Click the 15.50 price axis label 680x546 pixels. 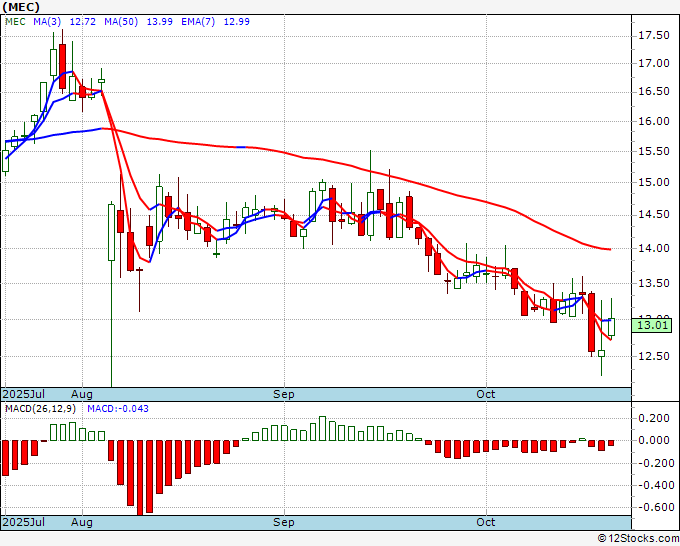coord(654,151)
